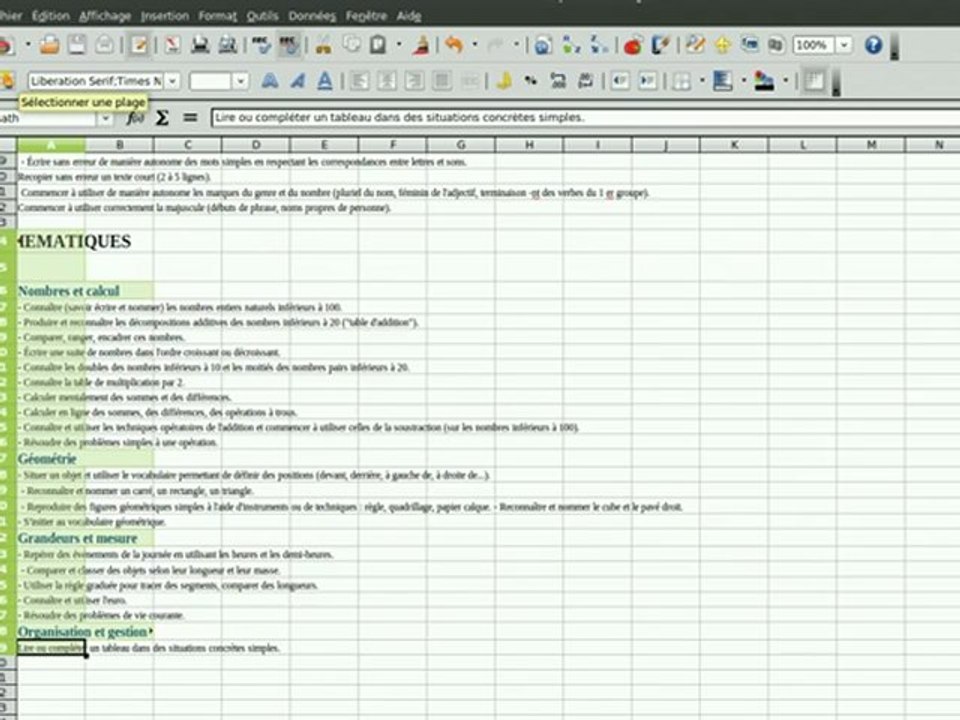The width and height of the screenshot is (960, 720).
Task: Click the Sum sigma button
Action: [x=162, y=118]
